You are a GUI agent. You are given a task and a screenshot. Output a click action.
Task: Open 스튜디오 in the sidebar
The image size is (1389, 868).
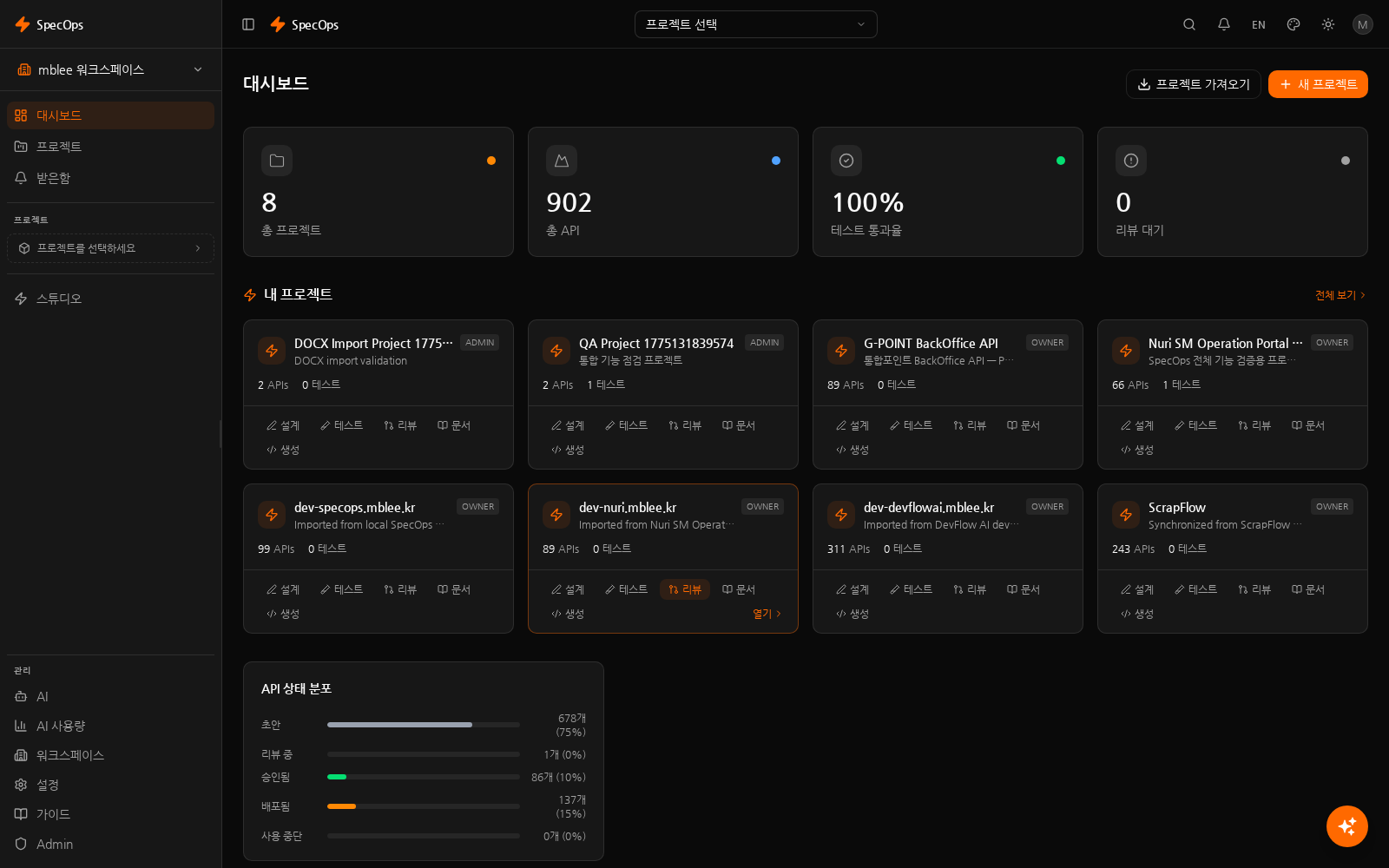point(110,299)
